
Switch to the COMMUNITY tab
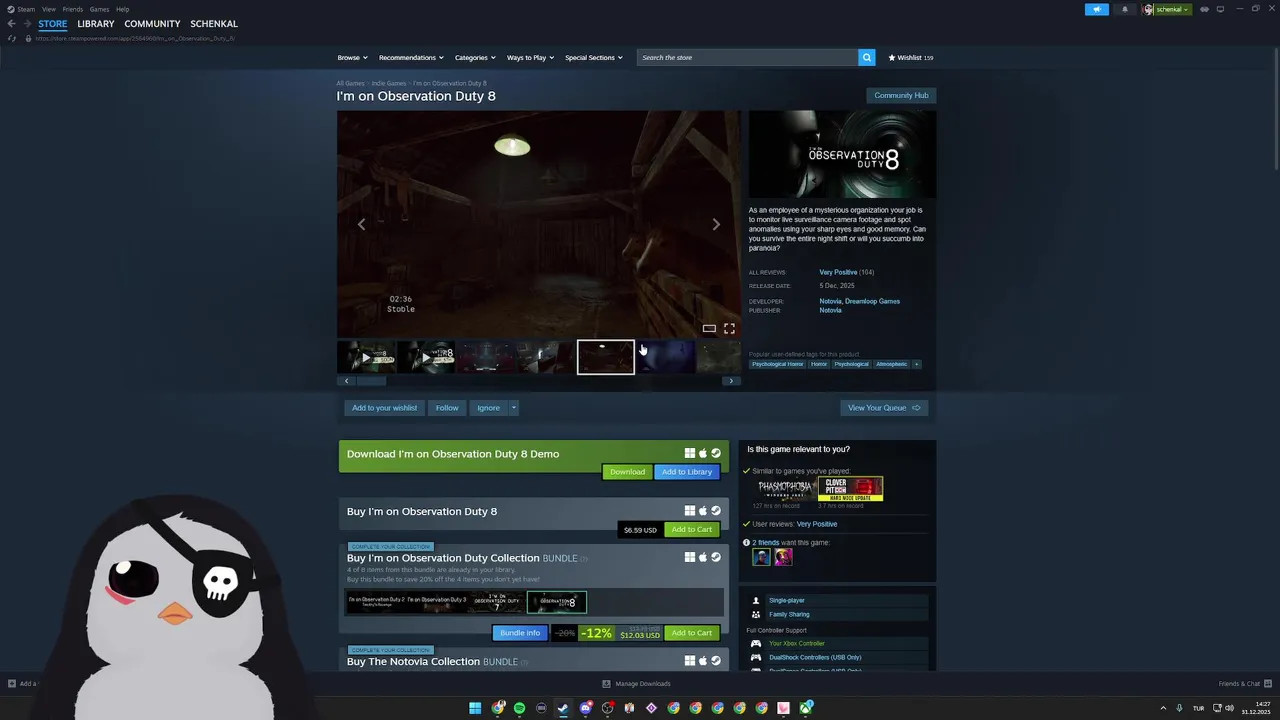pos(152,24)
